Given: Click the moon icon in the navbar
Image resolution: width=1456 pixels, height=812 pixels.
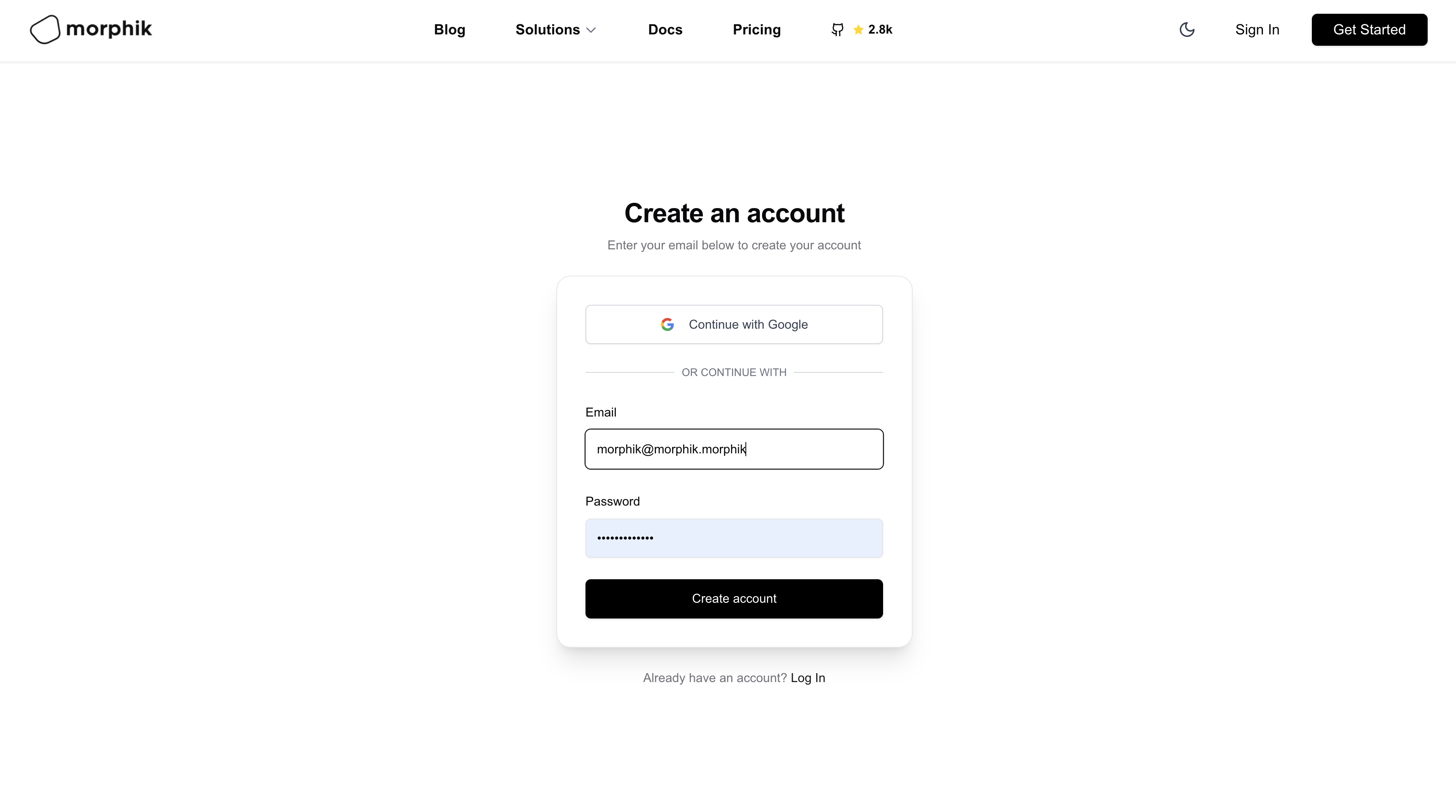Looking at the screenshot, I should point(1186,30).
